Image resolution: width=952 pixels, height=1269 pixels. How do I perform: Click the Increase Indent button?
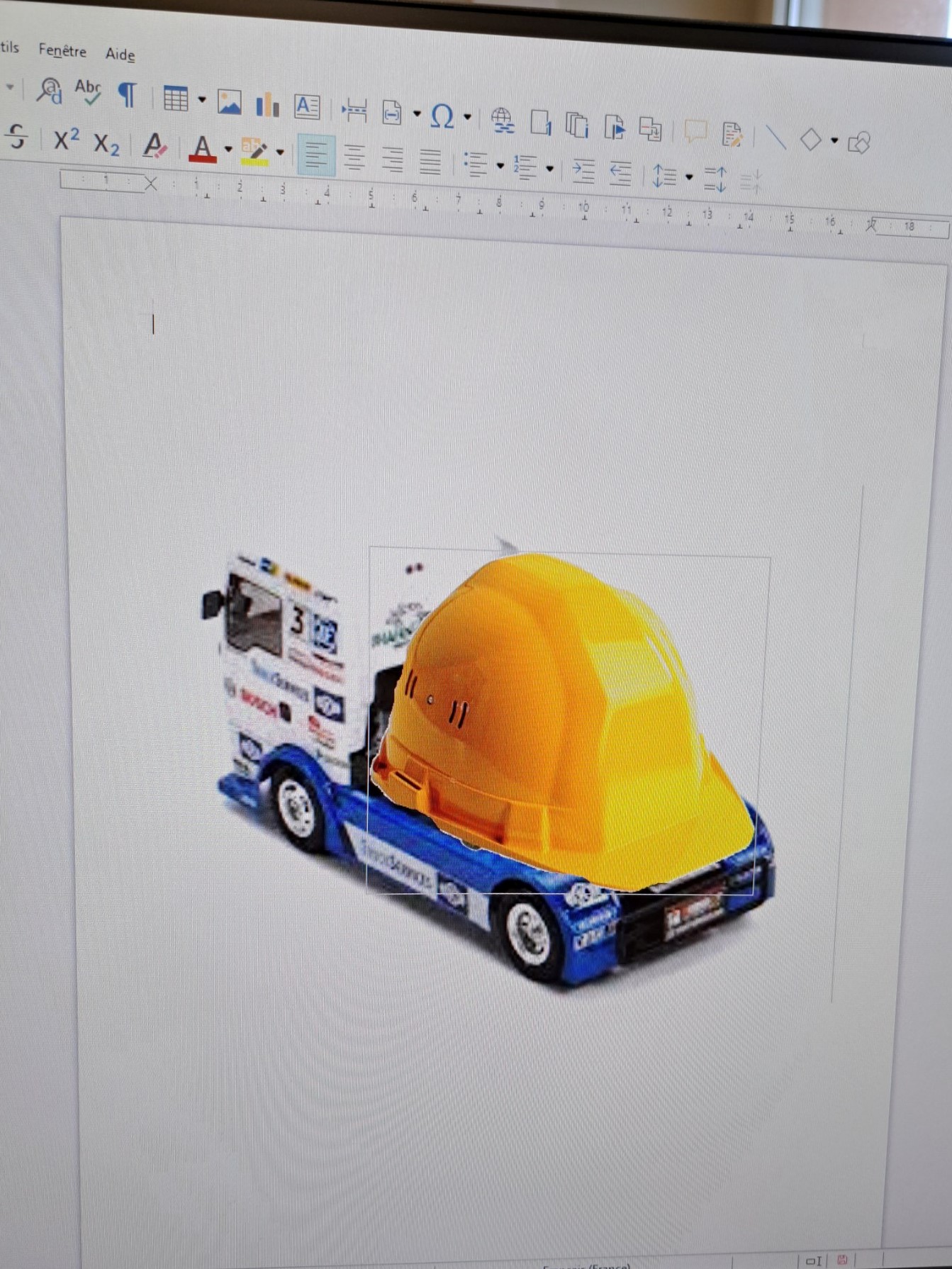(583, 171)
